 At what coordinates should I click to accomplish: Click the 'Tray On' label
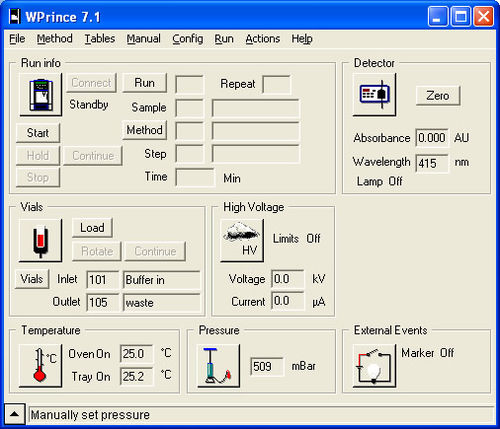(x=91, y=377)
